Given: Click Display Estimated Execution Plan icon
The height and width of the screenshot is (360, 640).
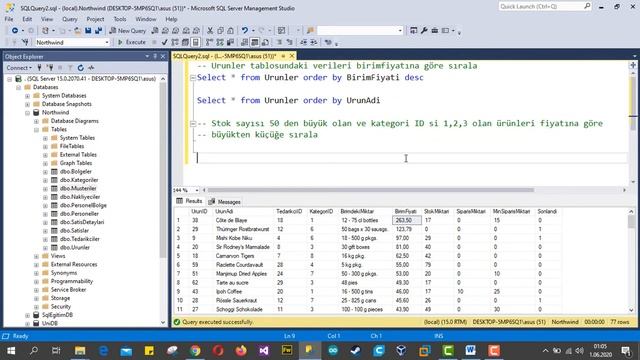Looking at the screenshot, I should pos(175,42).
